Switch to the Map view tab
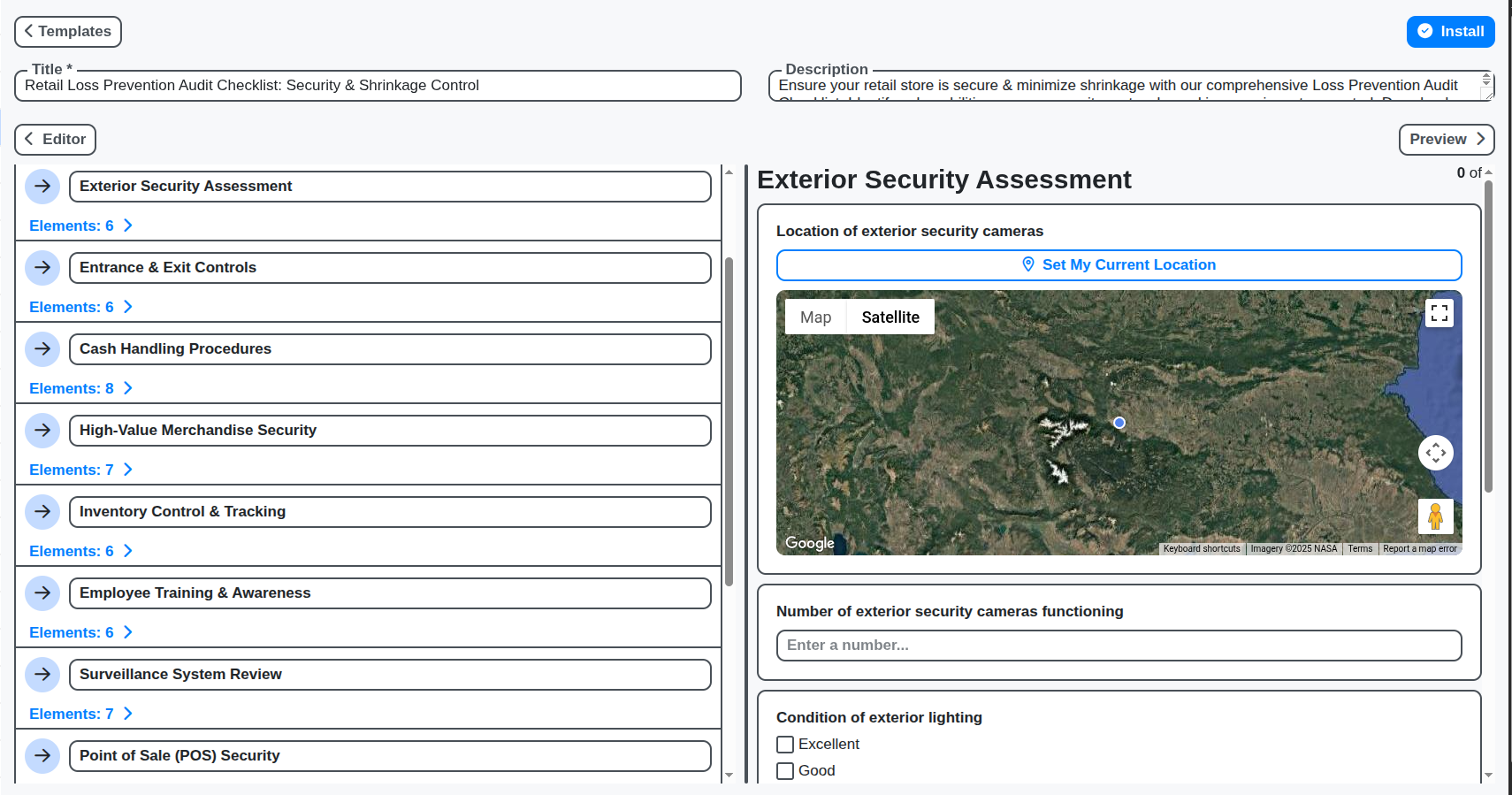Viewport: 1512px width, 795px height. coord(815,317)
